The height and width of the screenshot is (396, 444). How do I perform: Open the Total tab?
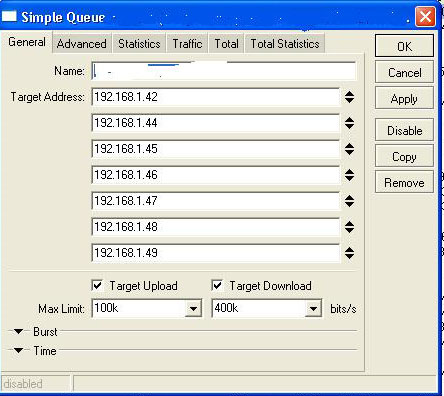coord(226,44)
